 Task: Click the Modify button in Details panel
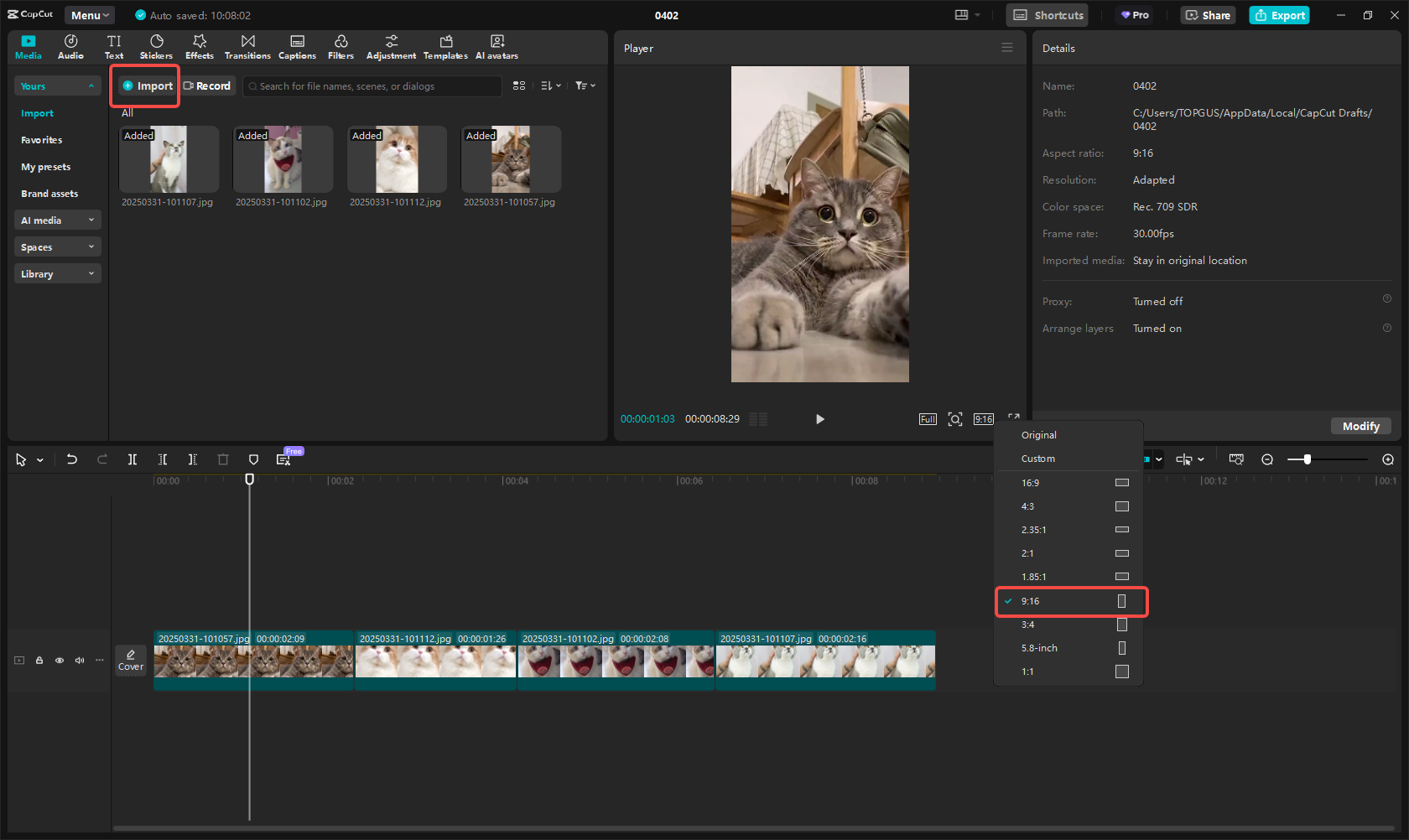pyautogui.click(x=1360, y=426)
